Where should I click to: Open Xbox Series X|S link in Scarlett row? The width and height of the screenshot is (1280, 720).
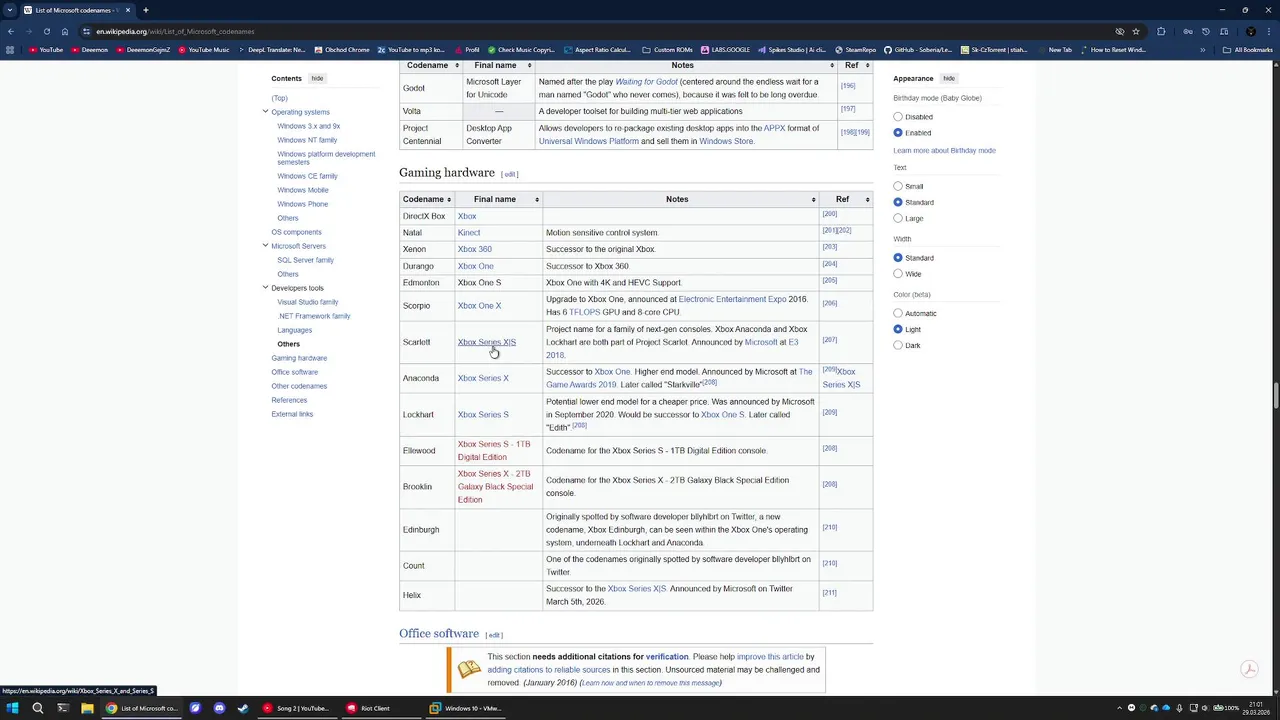pyautogui.click(x=487, y=342)
